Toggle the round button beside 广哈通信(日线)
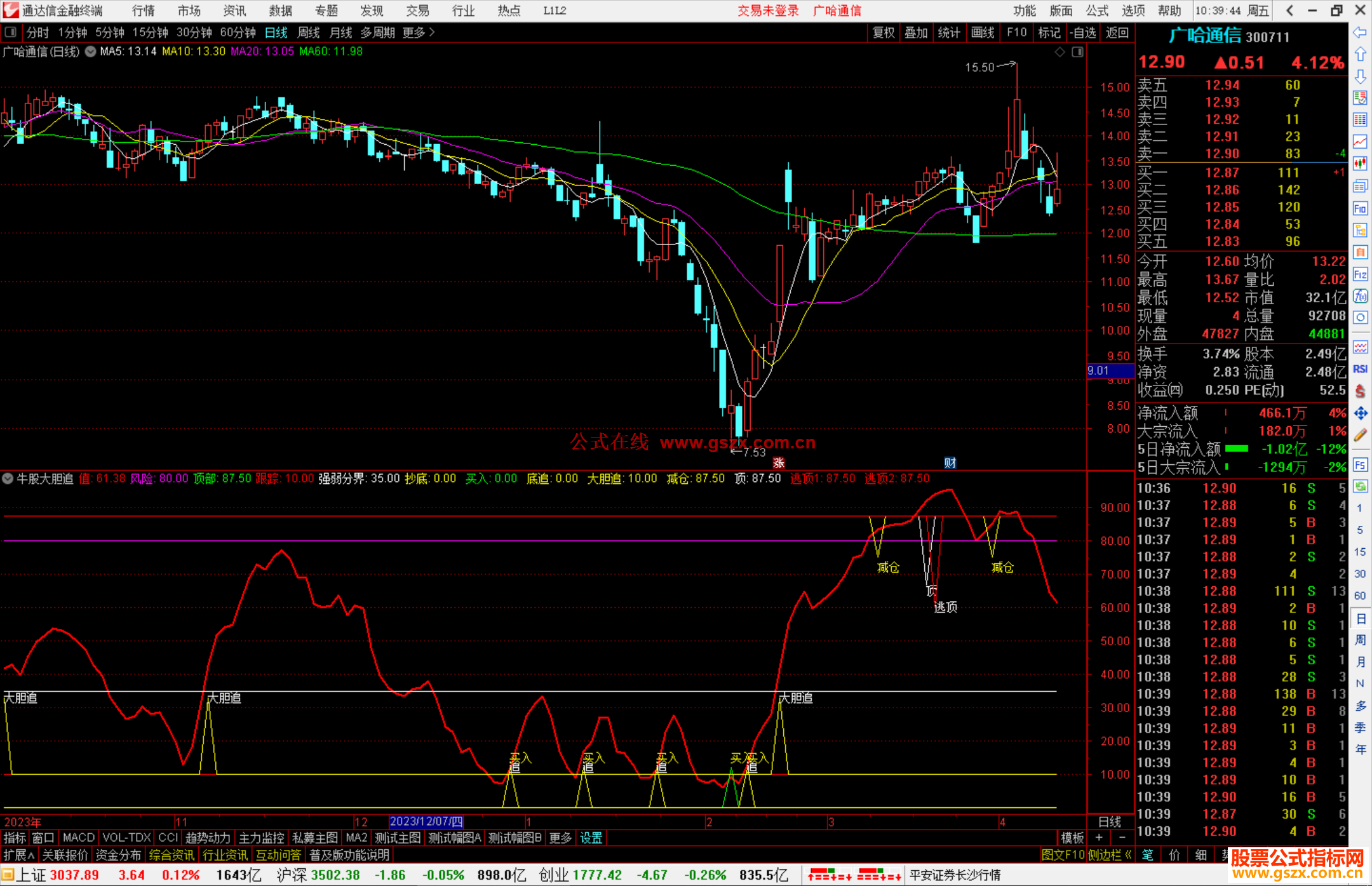The image size is (1372, 886). (91, 51)
